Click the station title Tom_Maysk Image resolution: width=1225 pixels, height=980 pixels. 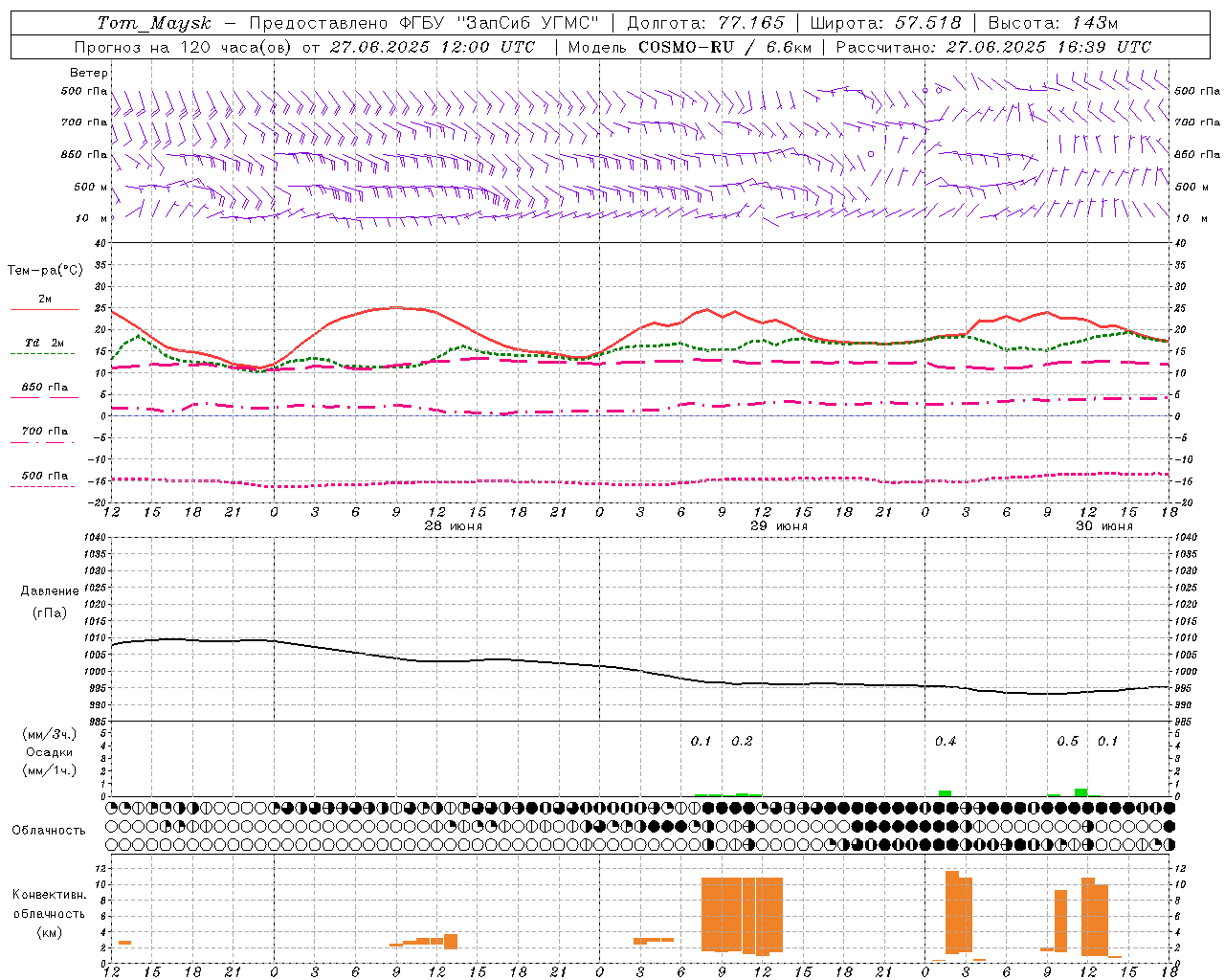[154, 23]
